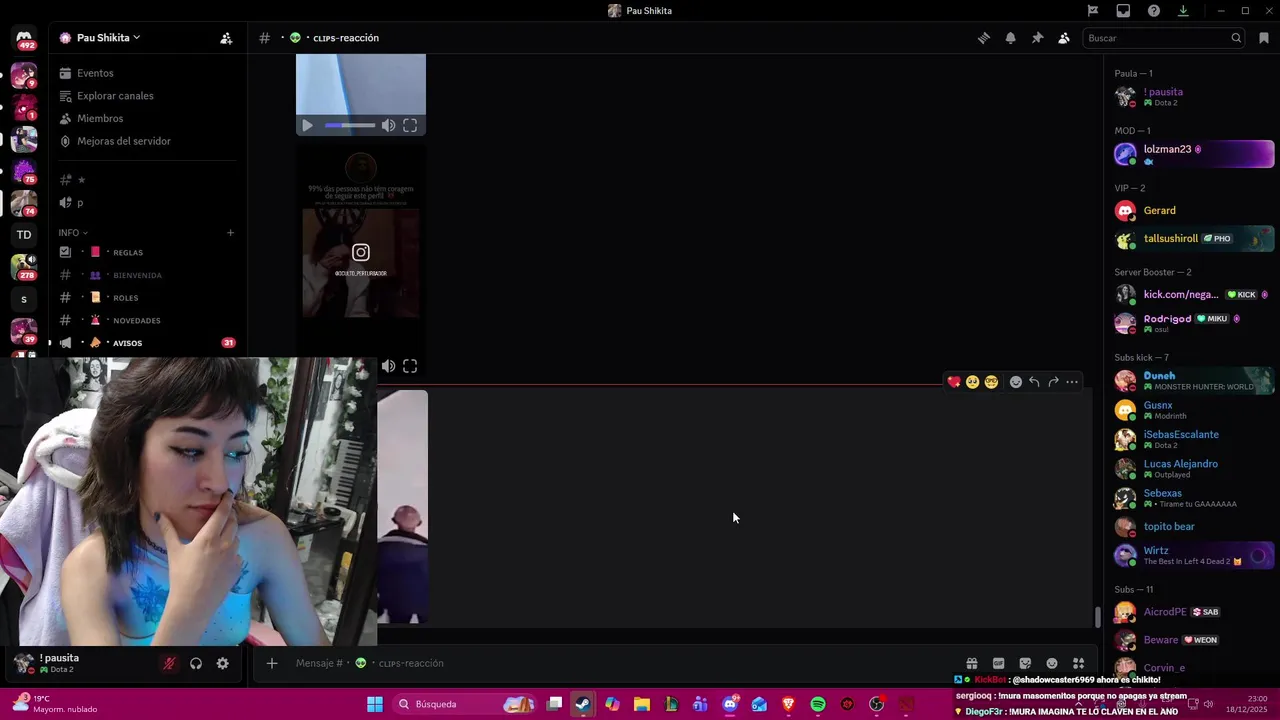
Task: Open lolzman23 member profile
Action: coord(1193,154)
